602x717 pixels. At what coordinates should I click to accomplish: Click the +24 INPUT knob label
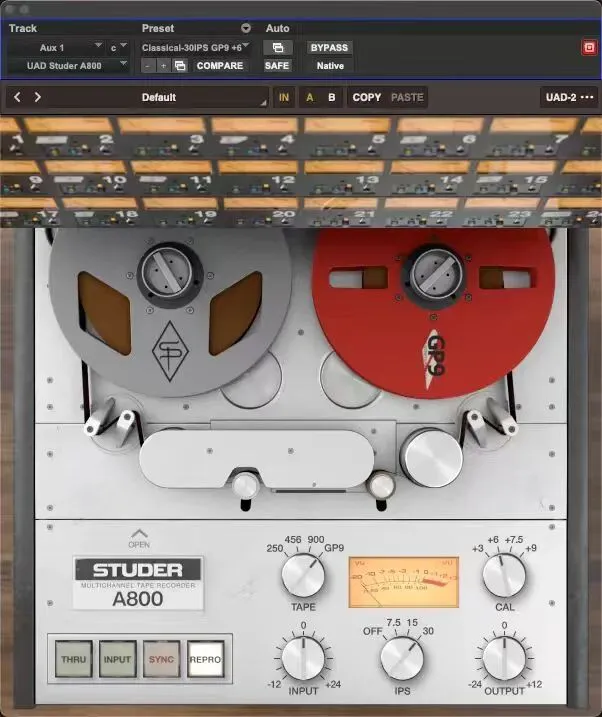pos(333,685)
